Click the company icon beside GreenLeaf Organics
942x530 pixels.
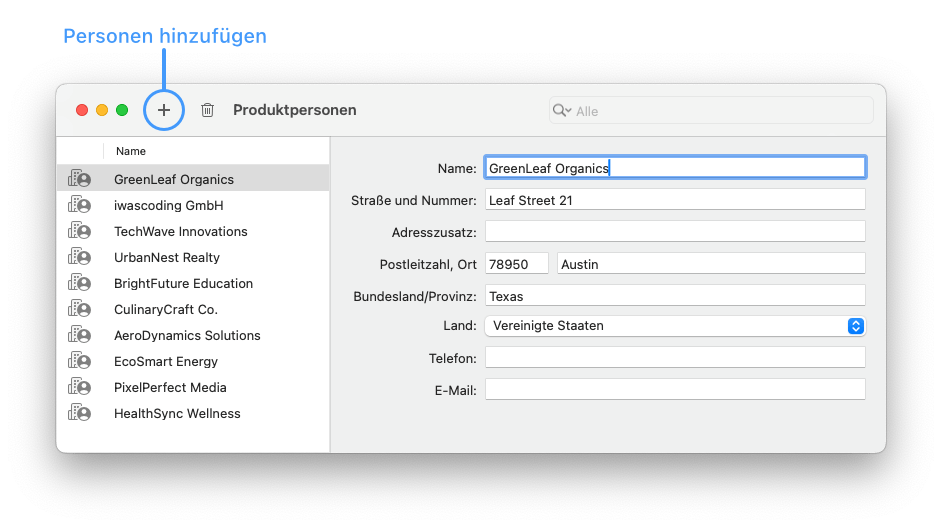point(79,180)
